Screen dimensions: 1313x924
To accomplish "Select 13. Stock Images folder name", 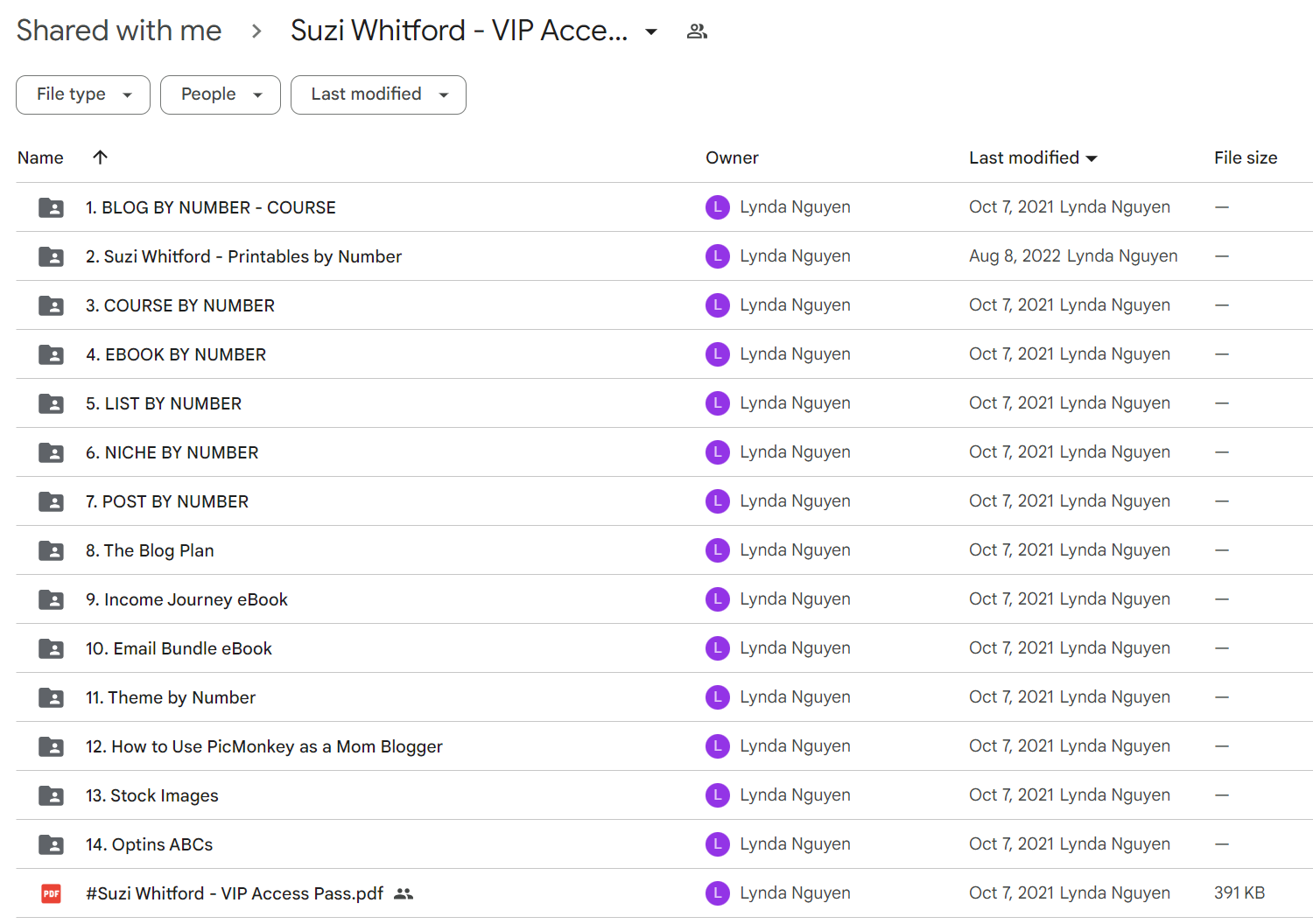I will [x=152, y=795].
